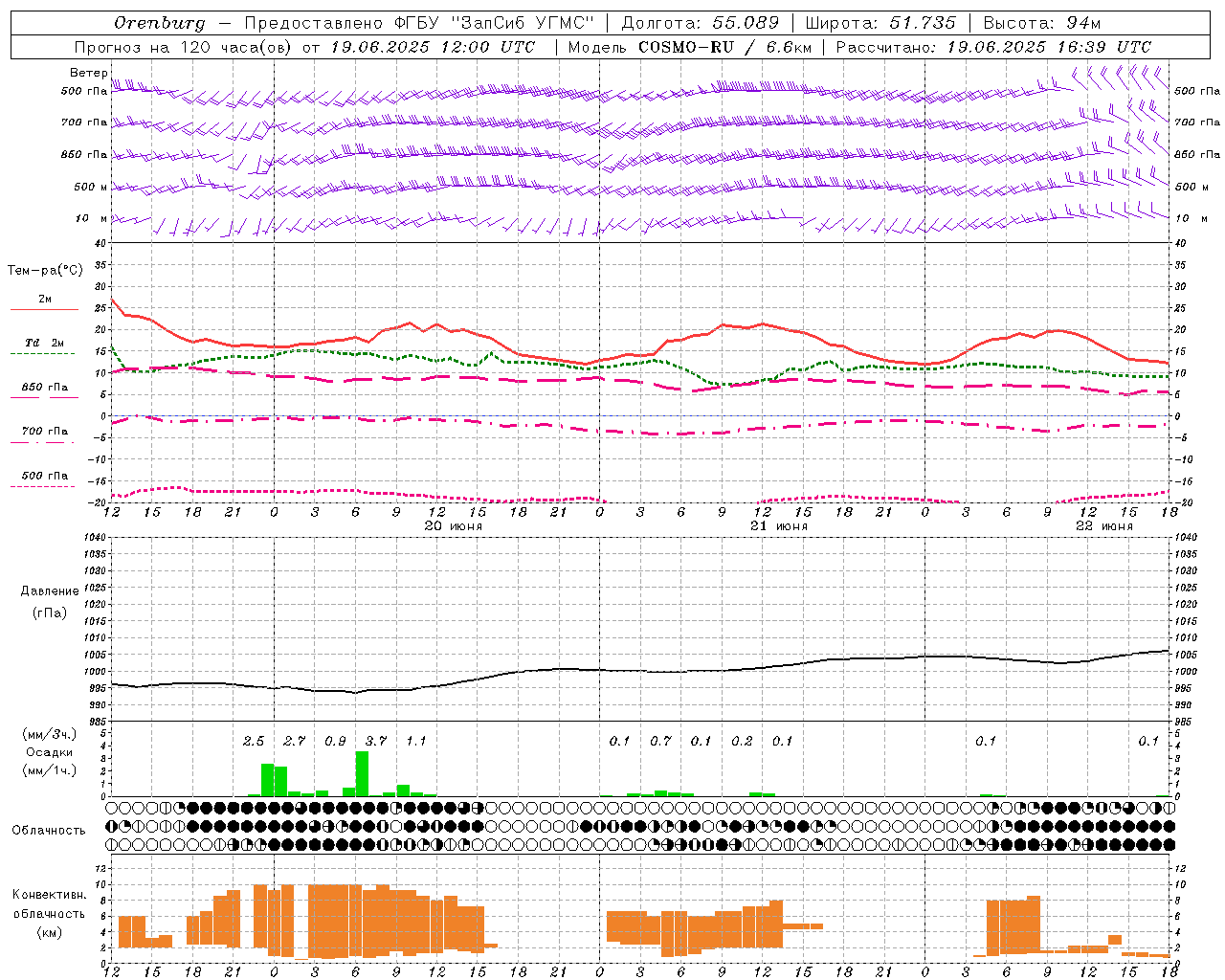The width and height of the screenshot is (1225, 980).
Task: Click the 'Конвективн.' convective cloud label
Action: pos(50,895)
